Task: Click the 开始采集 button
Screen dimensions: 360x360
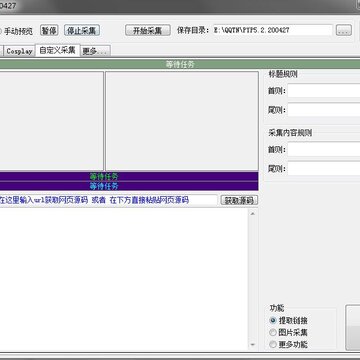Action: coord(148,30)
